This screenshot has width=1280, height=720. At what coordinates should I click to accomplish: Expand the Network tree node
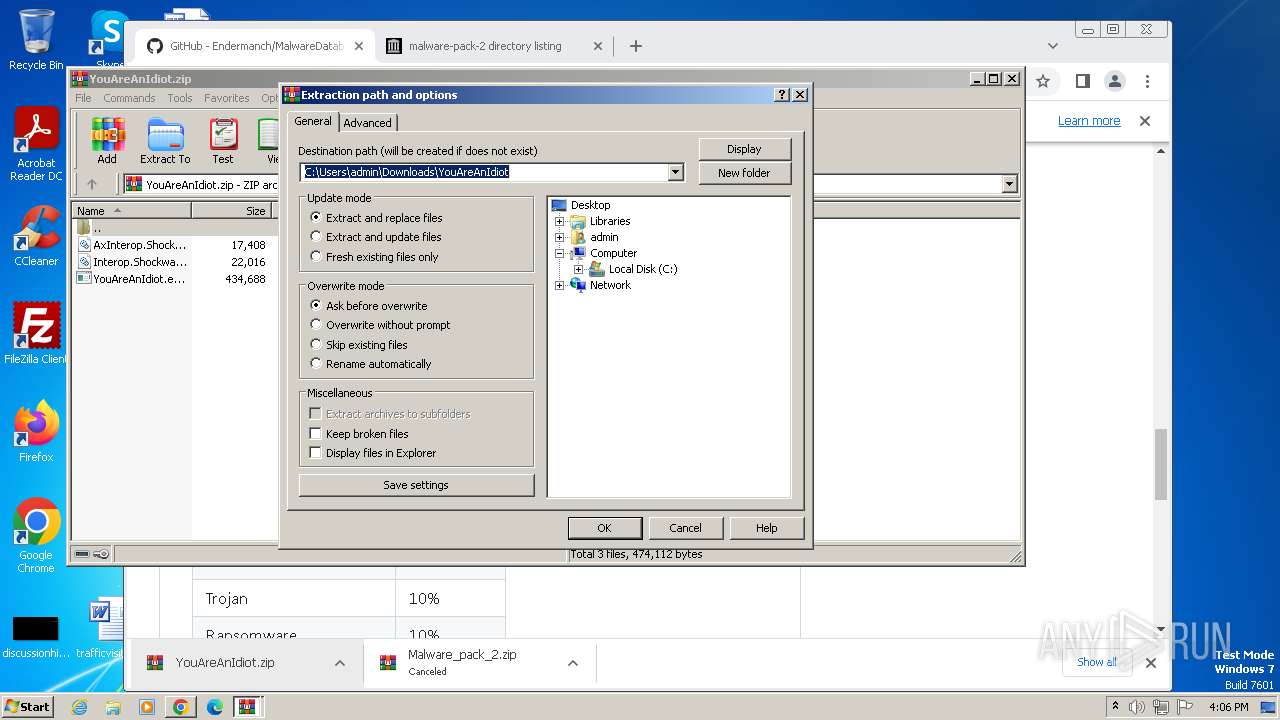point(559,285)
